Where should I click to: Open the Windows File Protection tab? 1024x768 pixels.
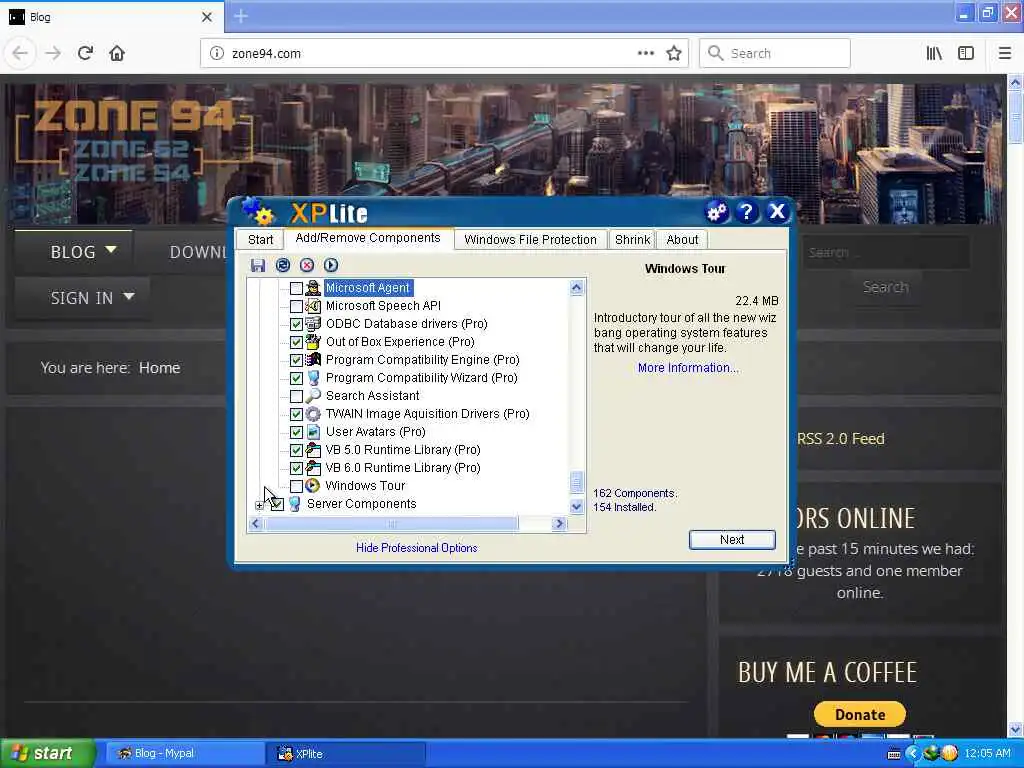click(x=530, y=240)
